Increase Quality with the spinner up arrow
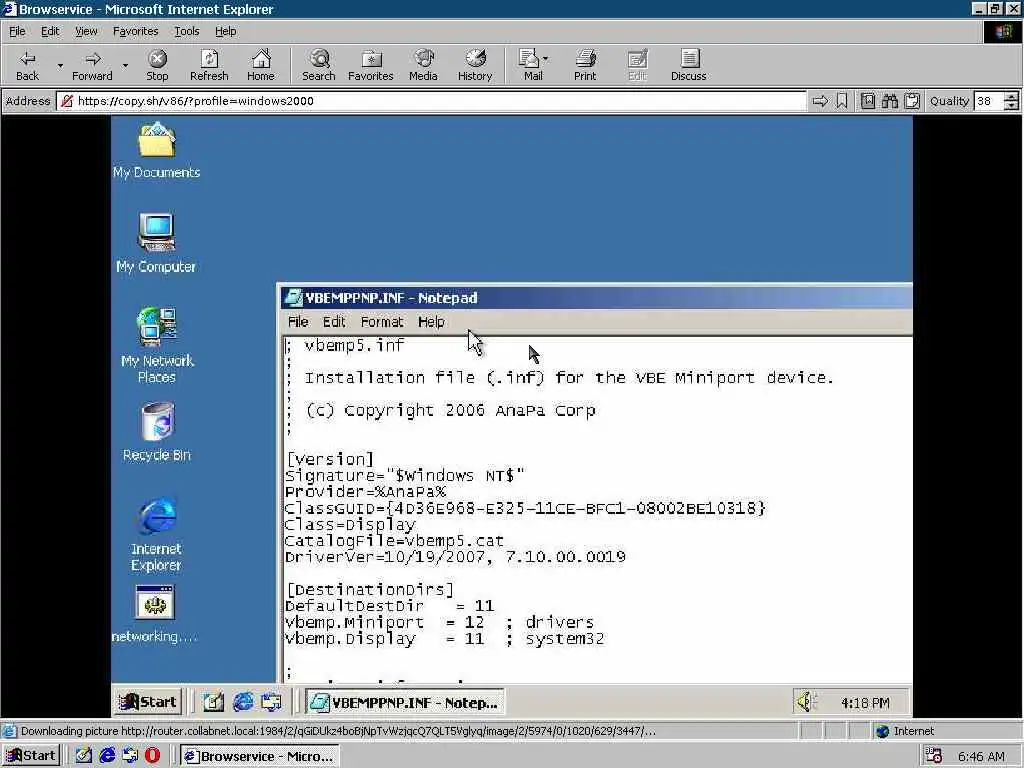Viewport: 1024px width, 768px height. pyautogui.click(x=1011, y=97)
